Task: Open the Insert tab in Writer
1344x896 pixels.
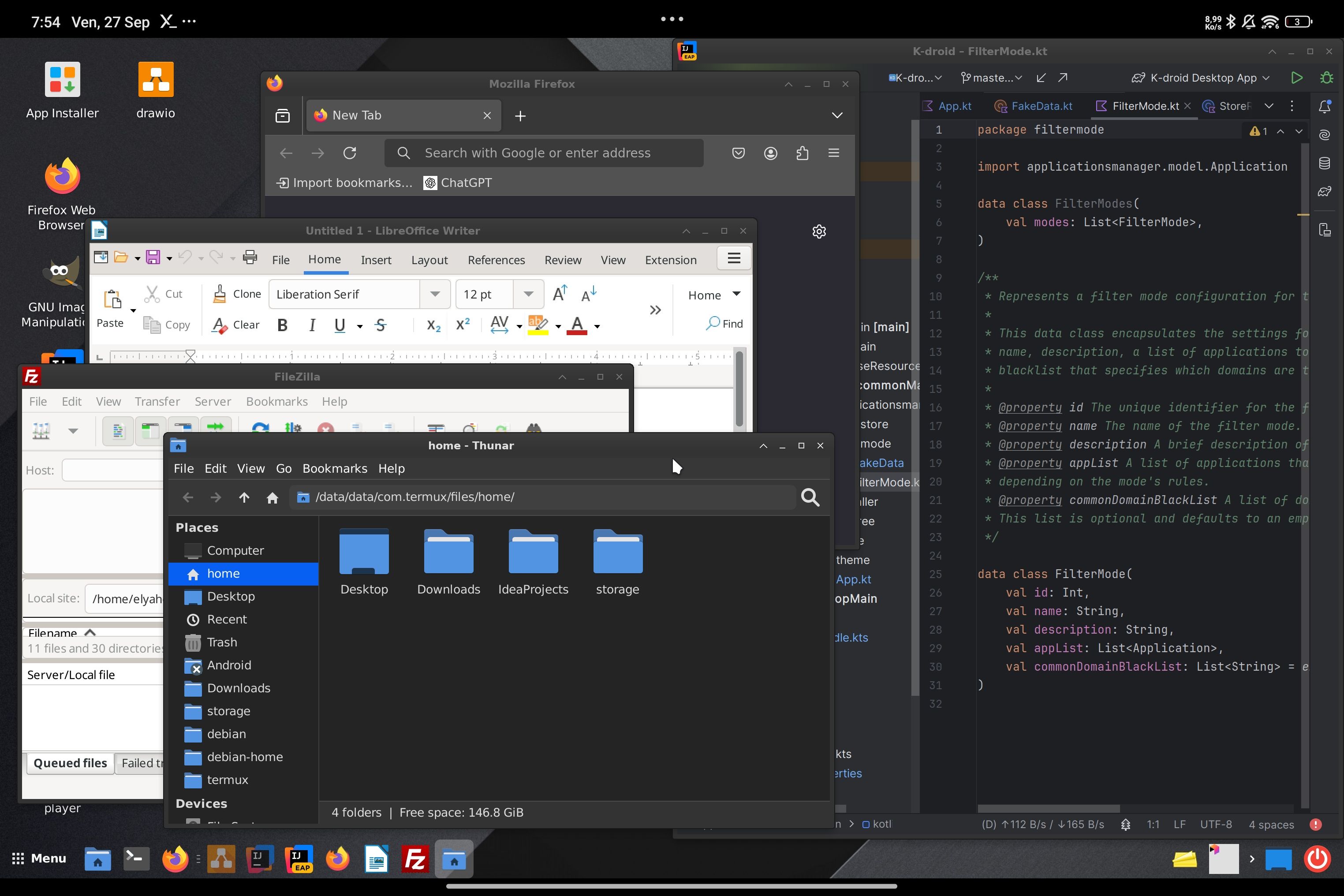Action: pyautogui.click(x=376, y=260)
